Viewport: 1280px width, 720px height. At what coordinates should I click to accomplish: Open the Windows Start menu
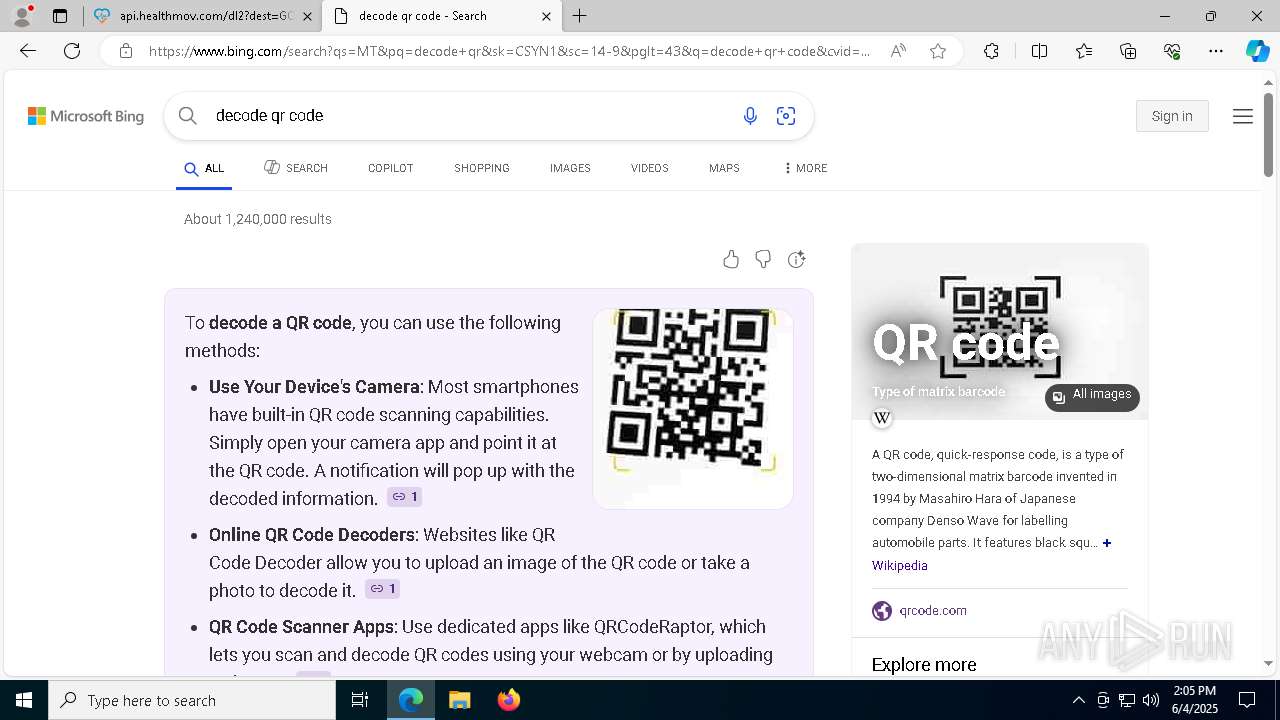[x=24, y=700]
